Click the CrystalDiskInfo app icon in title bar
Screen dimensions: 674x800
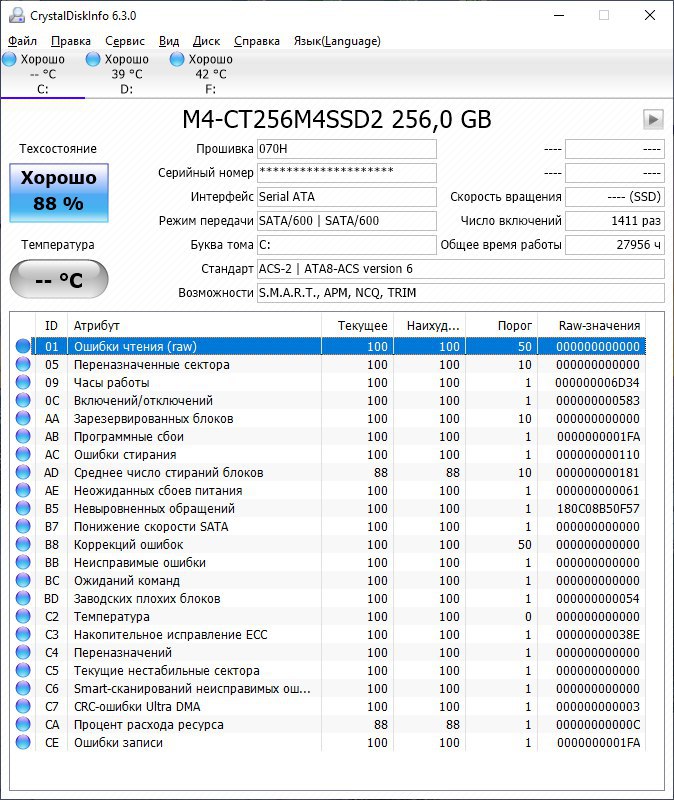click(17, 15)
